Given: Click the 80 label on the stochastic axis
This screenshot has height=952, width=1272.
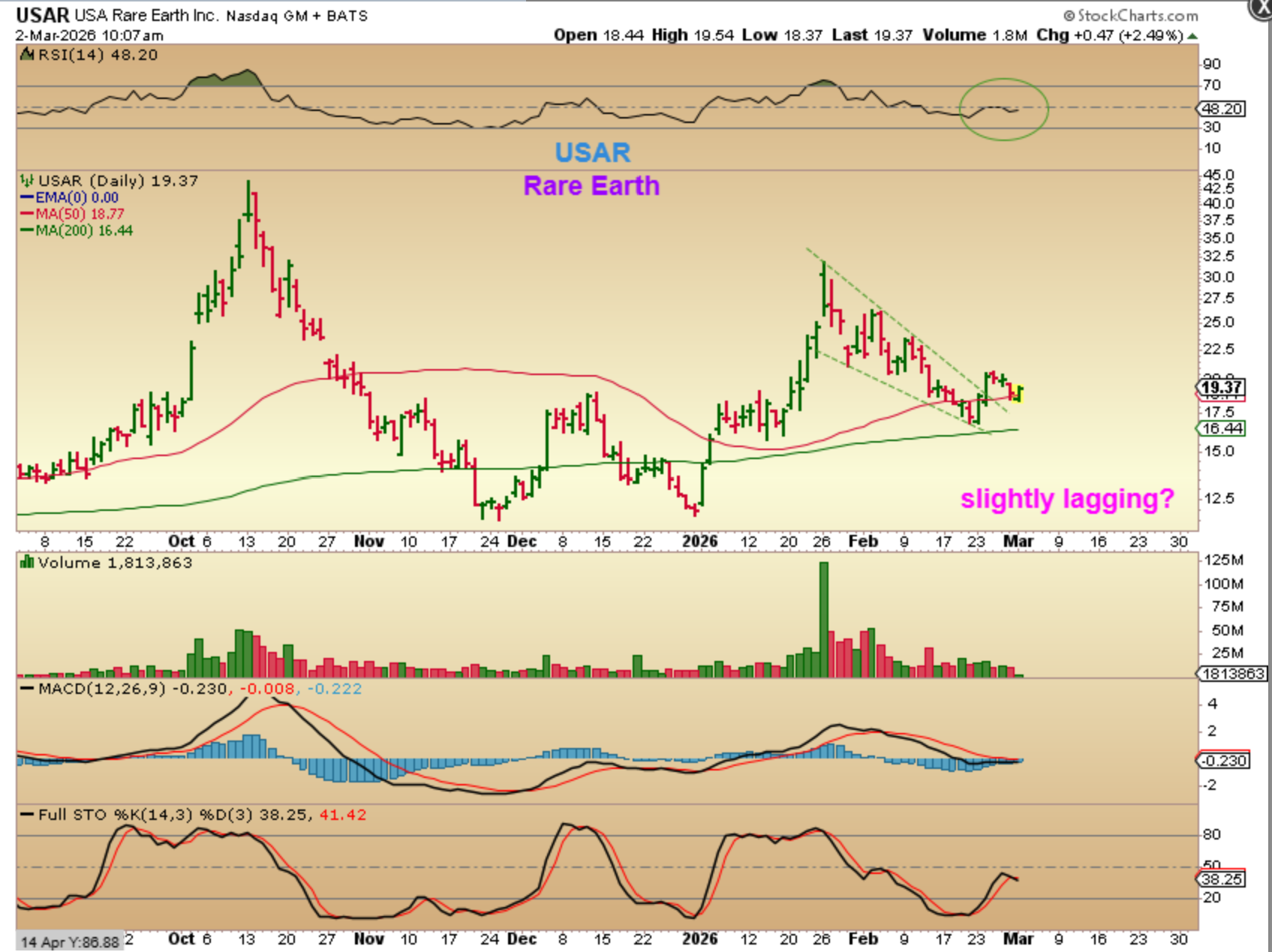Looking at the screenshot, I should tap(1212, 834).
